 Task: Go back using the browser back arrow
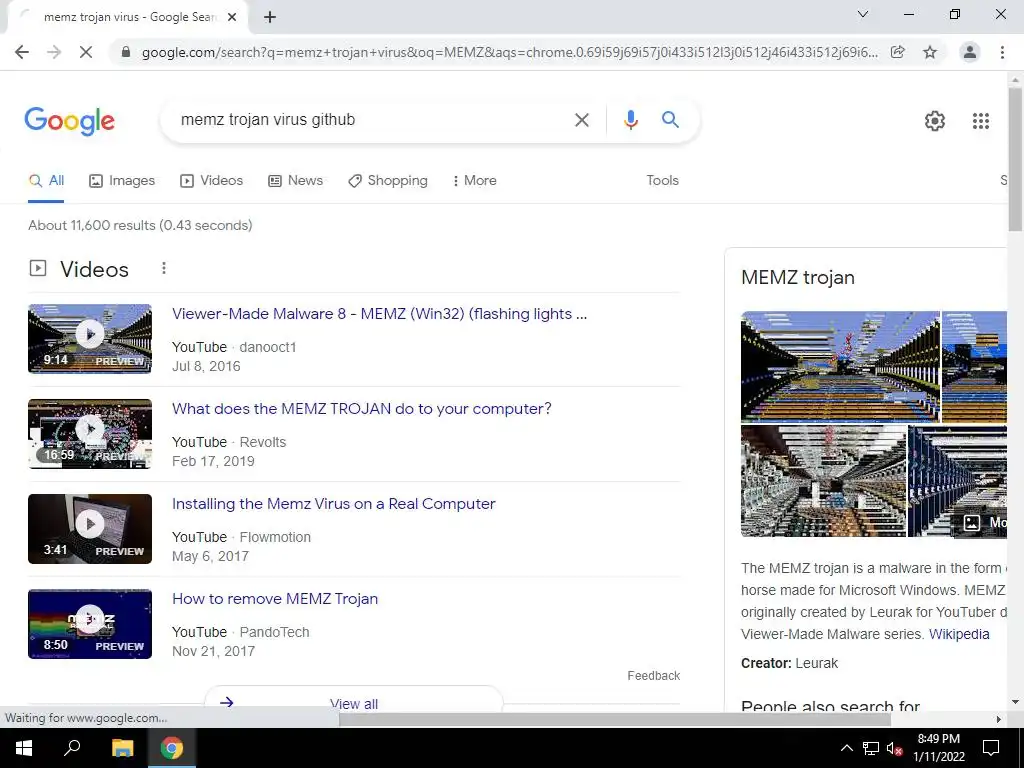(x=22, y=52)
